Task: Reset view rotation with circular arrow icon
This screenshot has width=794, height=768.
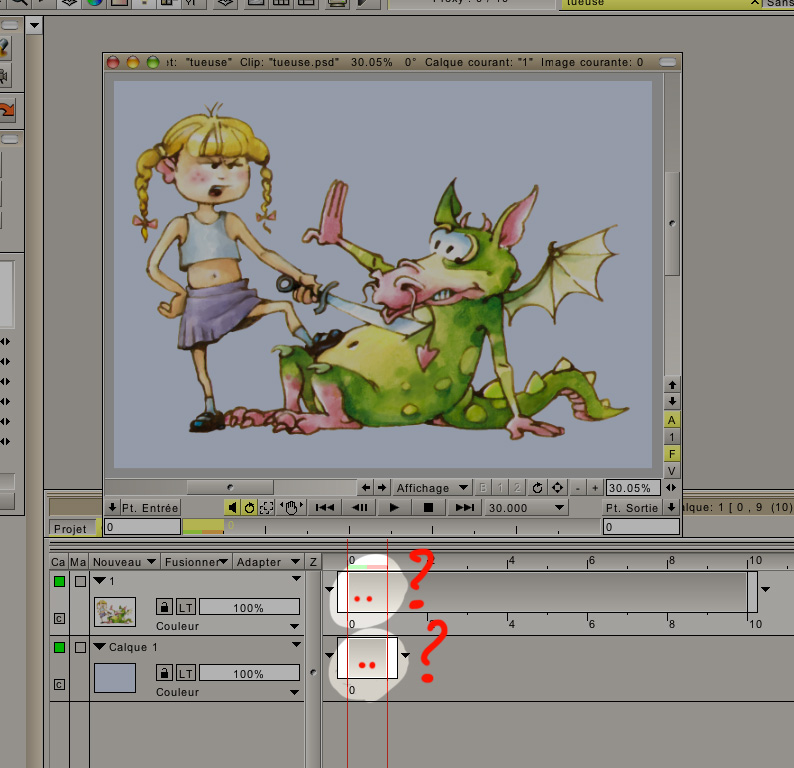Action: point(537,488)
